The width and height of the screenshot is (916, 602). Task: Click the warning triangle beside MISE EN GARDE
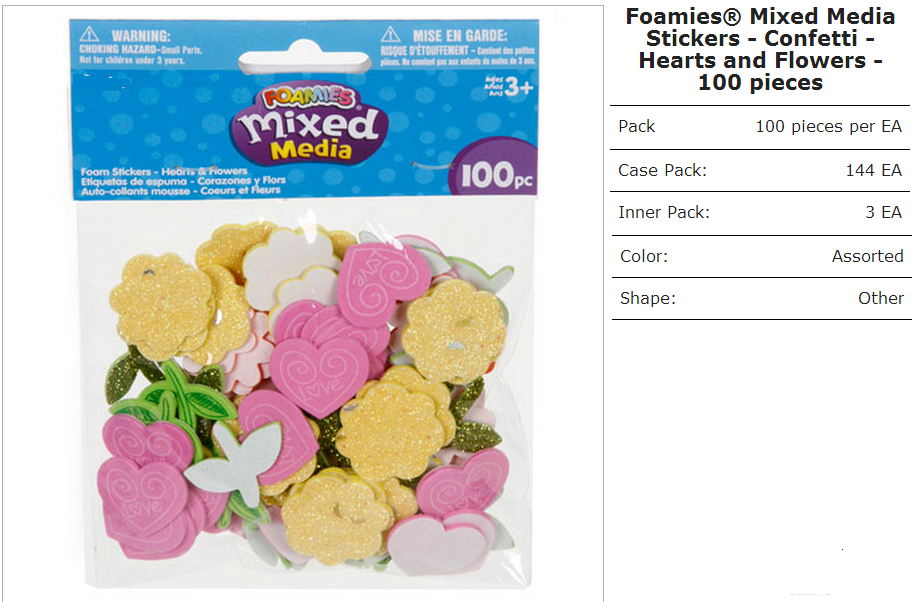[x=390, y=34]
